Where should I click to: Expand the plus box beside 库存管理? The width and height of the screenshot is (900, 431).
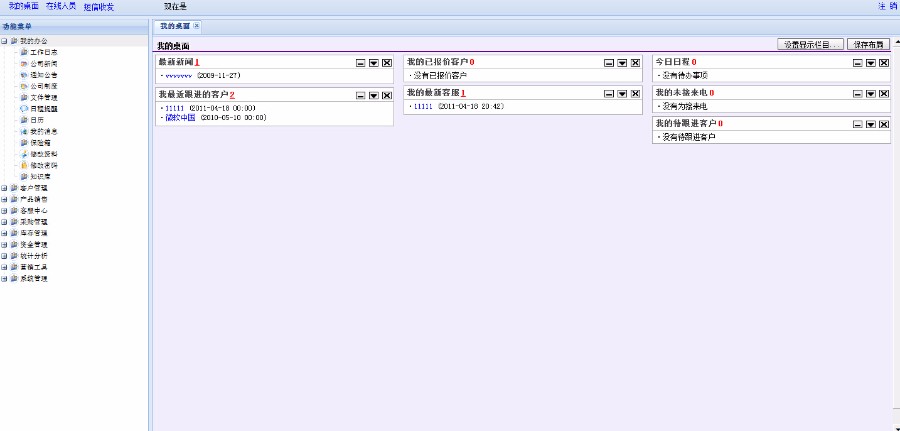click(x=5, y=233)
